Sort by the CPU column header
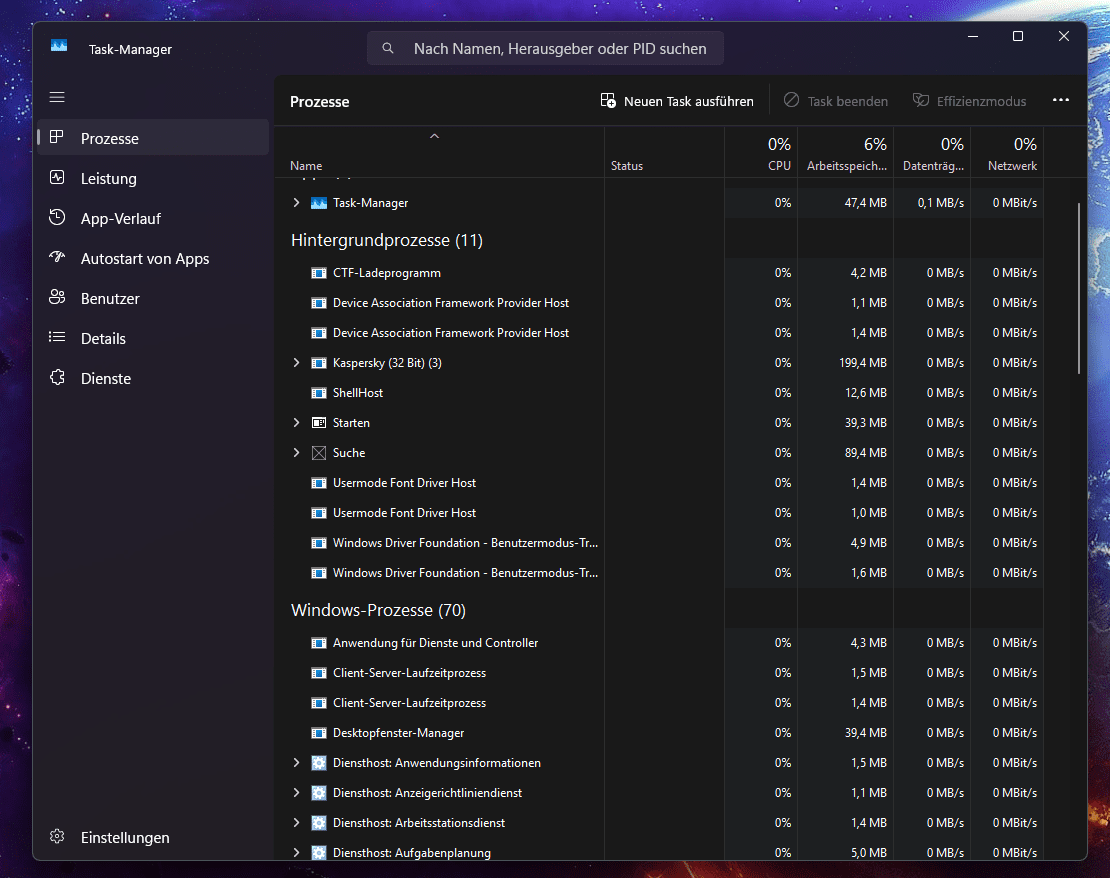This screenshot has width=1110, height=878. point(761,152)
